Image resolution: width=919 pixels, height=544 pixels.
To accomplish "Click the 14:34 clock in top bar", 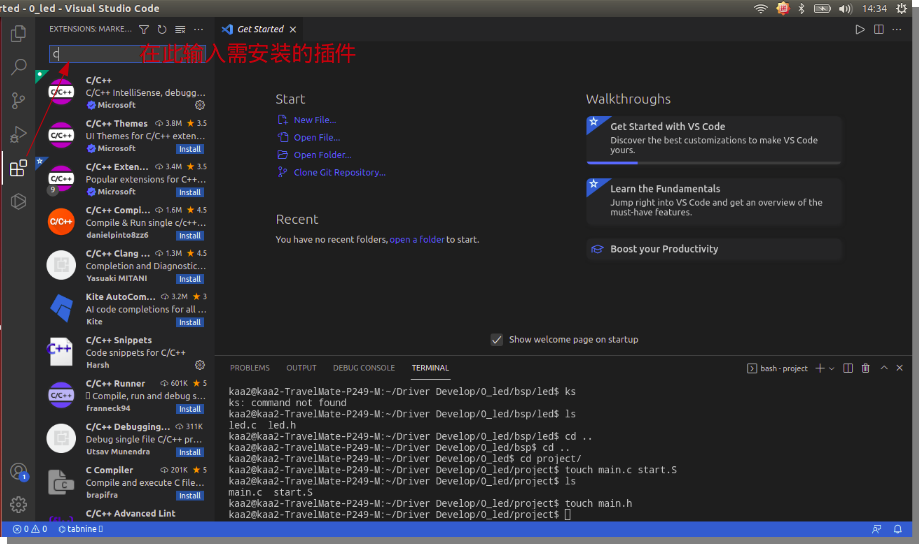I will tap(874, 8).
